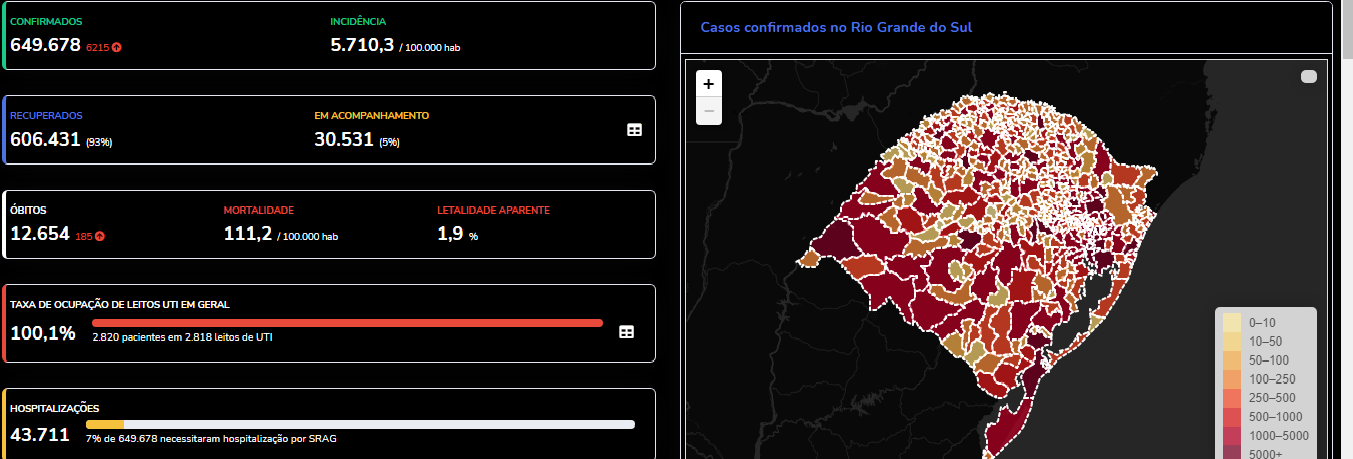This screenshot has width=1353, height=459.
Task: Open table icon in Recuperados card
Action: (634, 130)
